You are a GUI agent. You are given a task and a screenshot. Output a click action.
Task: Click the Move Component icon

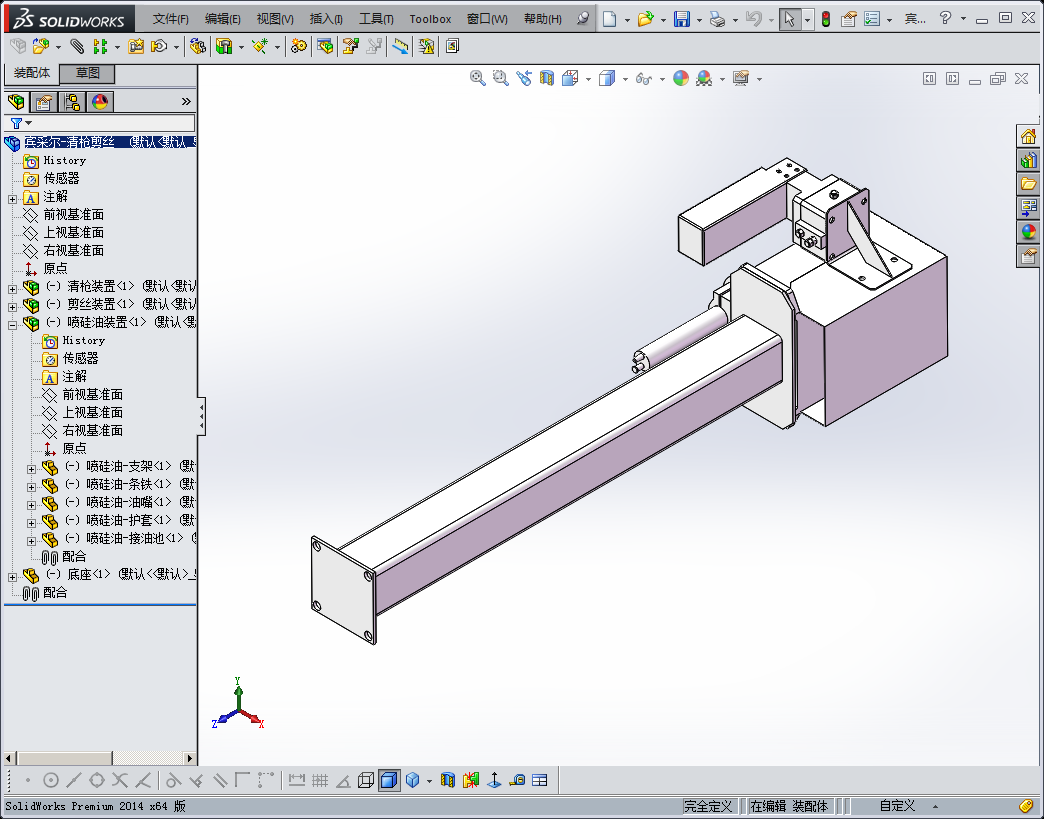coord(159,46)
